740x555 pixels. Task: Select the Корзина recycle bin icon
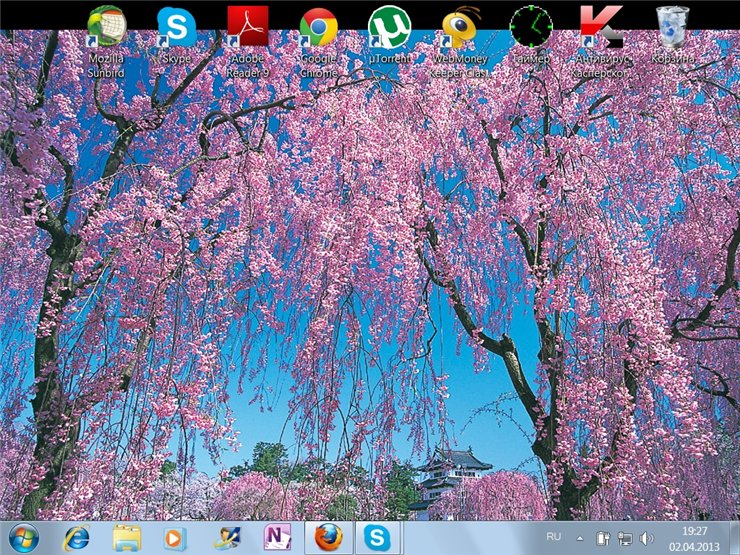click(x=672, y=27)
